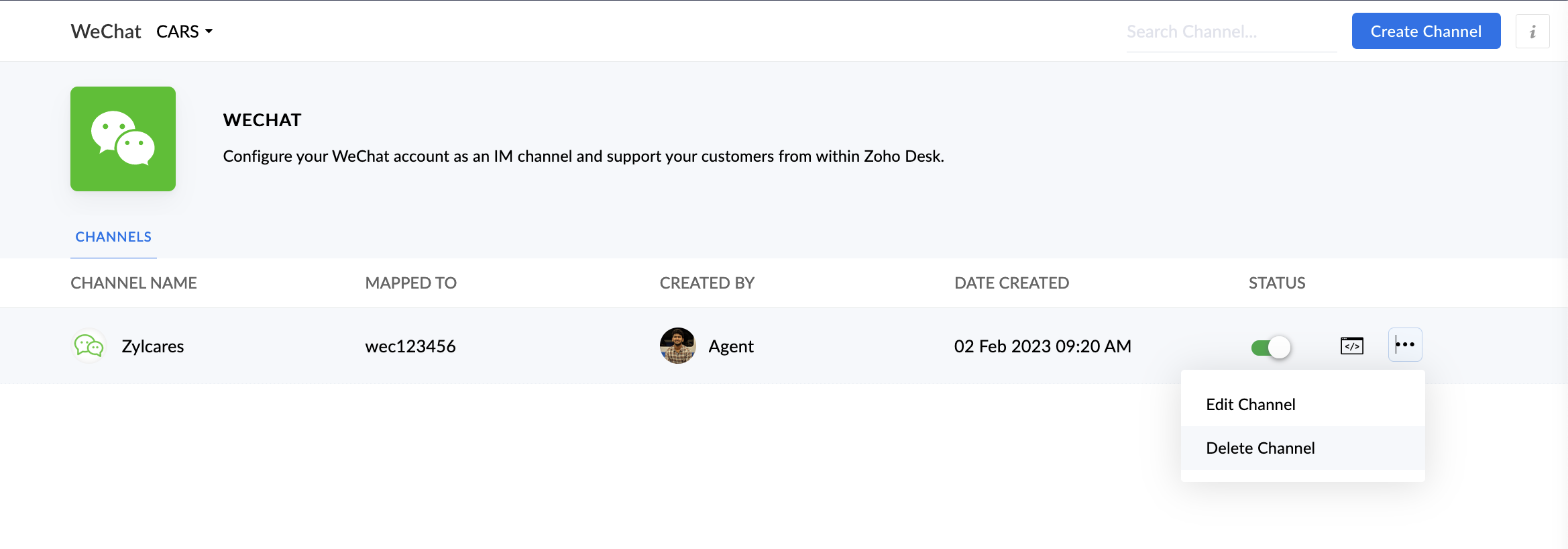This screenshot has width=1568, height=549.
Task: Click the CREATED BY column header
Action: coord(707,283)
